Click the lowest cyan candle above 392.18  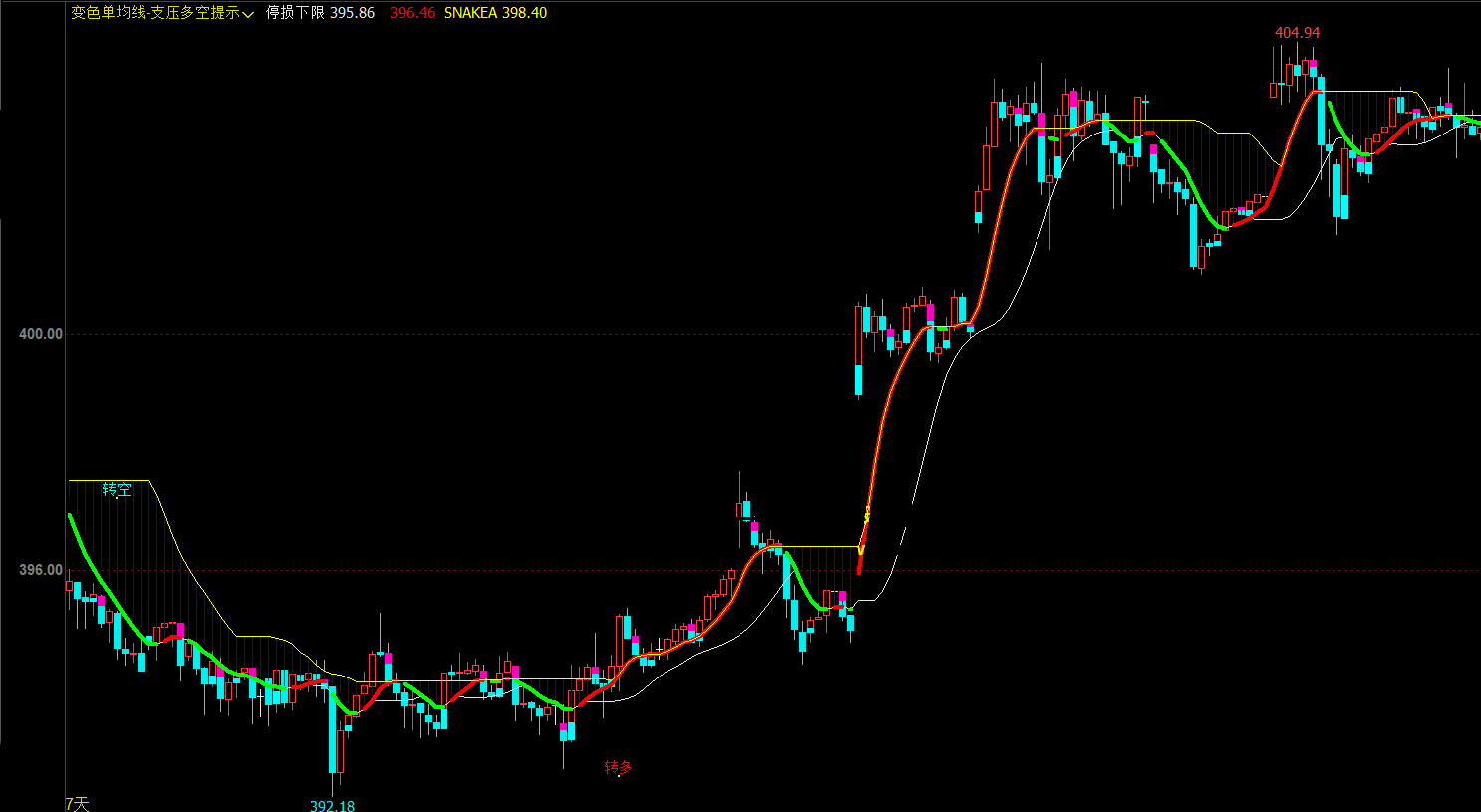333,728
